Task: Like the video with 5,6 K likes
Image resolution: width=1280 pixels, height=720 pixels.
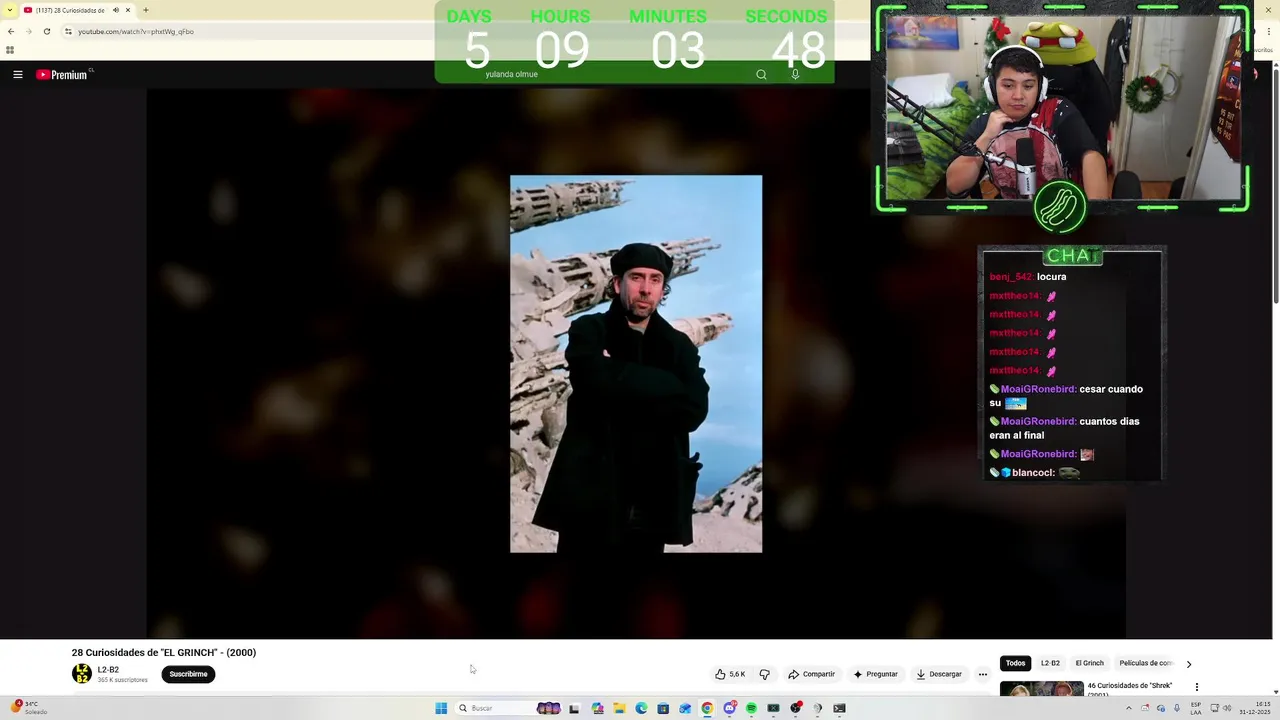Action: click(731, 674)
